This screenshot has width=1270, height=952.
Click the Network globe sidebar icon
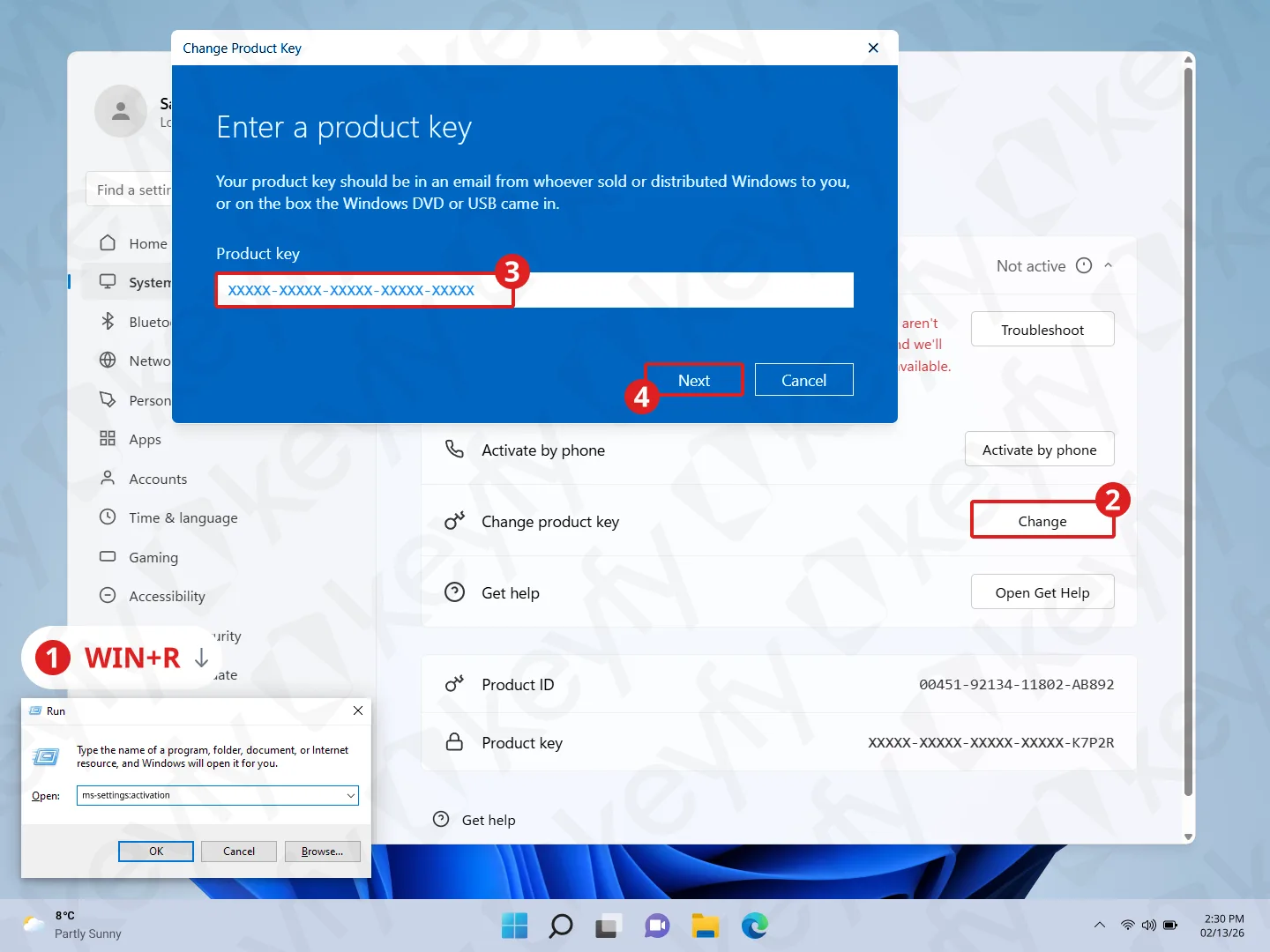pyautogui.click(x=108, y=360)
